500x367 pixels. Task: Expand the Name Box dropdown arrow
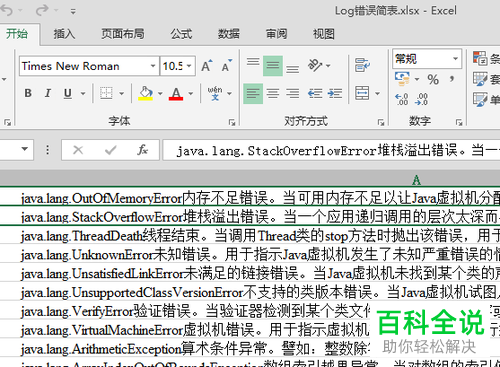click(x=25, y=149)
